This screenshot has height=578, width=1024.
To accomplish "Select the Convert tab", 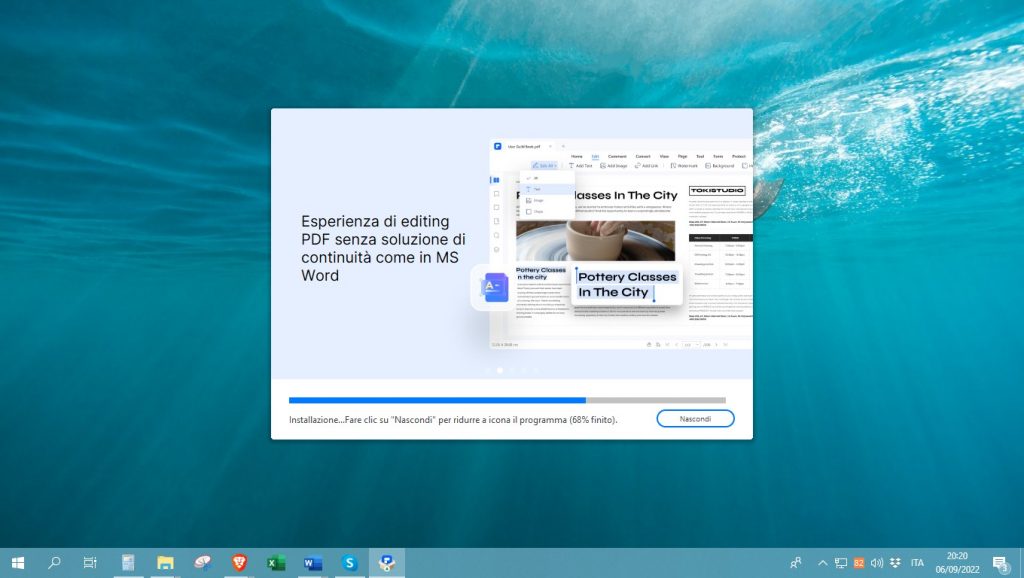I will pyautogui.click(x=642, y=156).
